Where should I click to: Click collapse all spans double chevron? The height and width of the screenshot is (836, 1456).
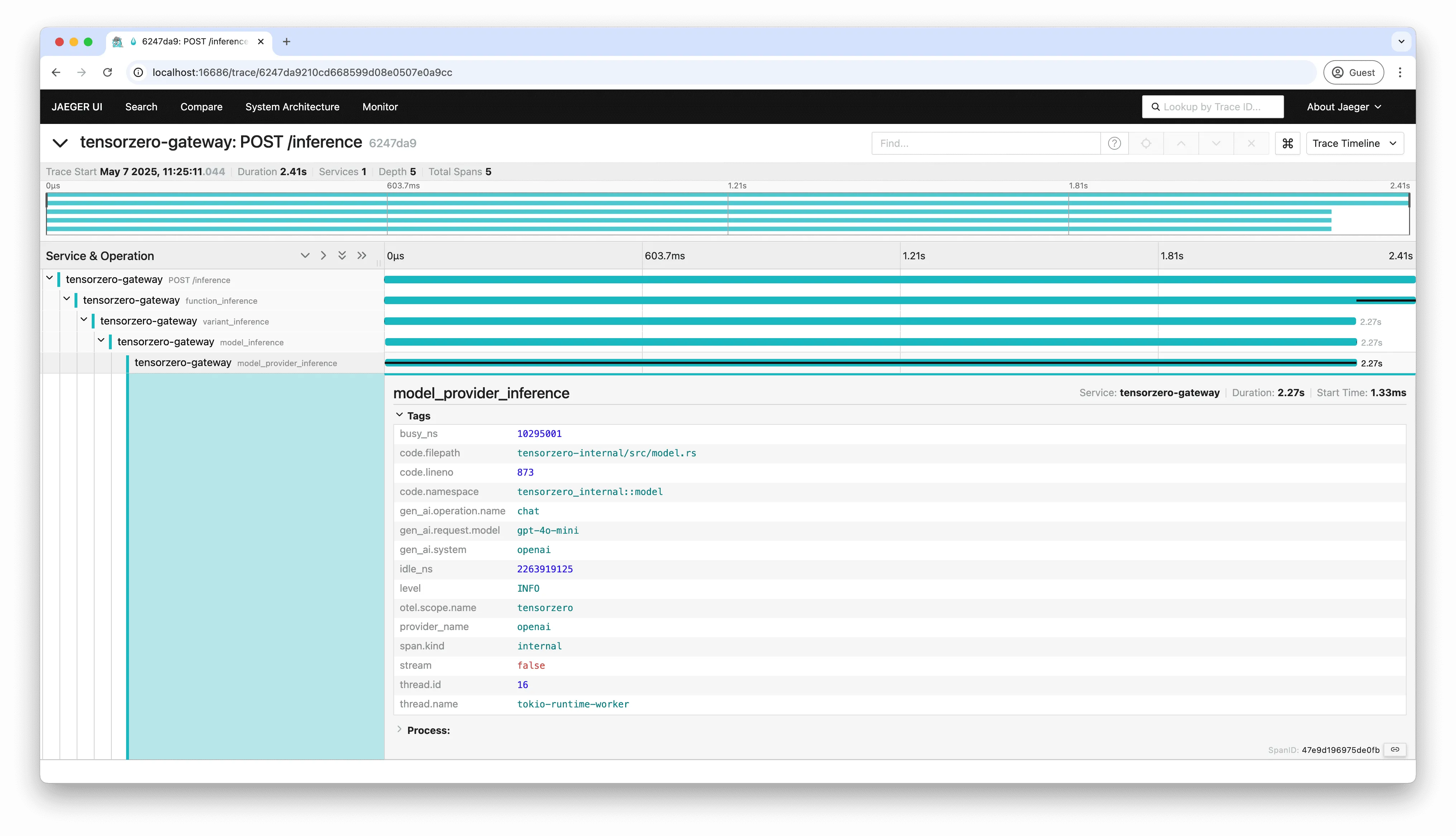362,255
